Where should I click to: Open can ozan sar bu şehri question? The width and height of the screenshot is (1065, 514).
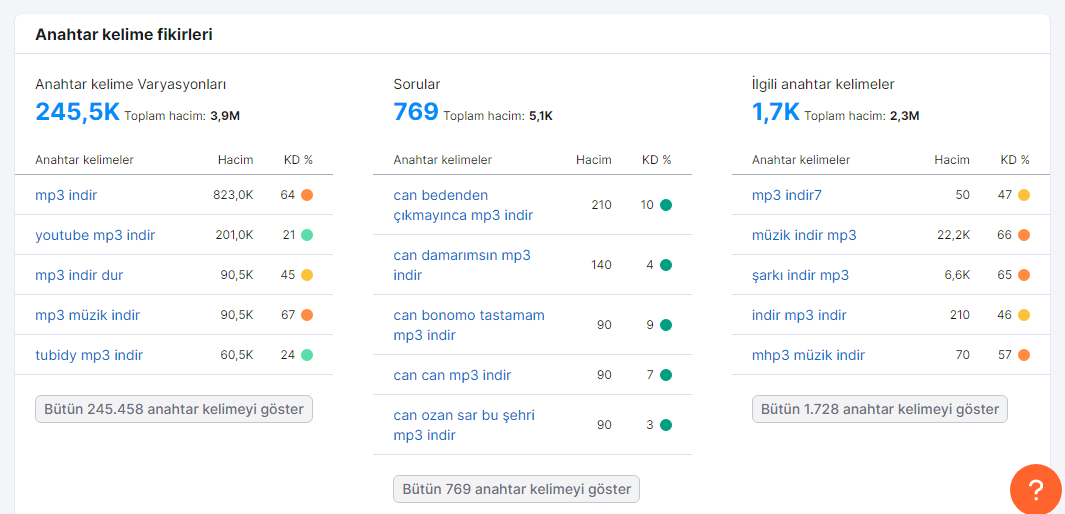click(x=464, y=425)
